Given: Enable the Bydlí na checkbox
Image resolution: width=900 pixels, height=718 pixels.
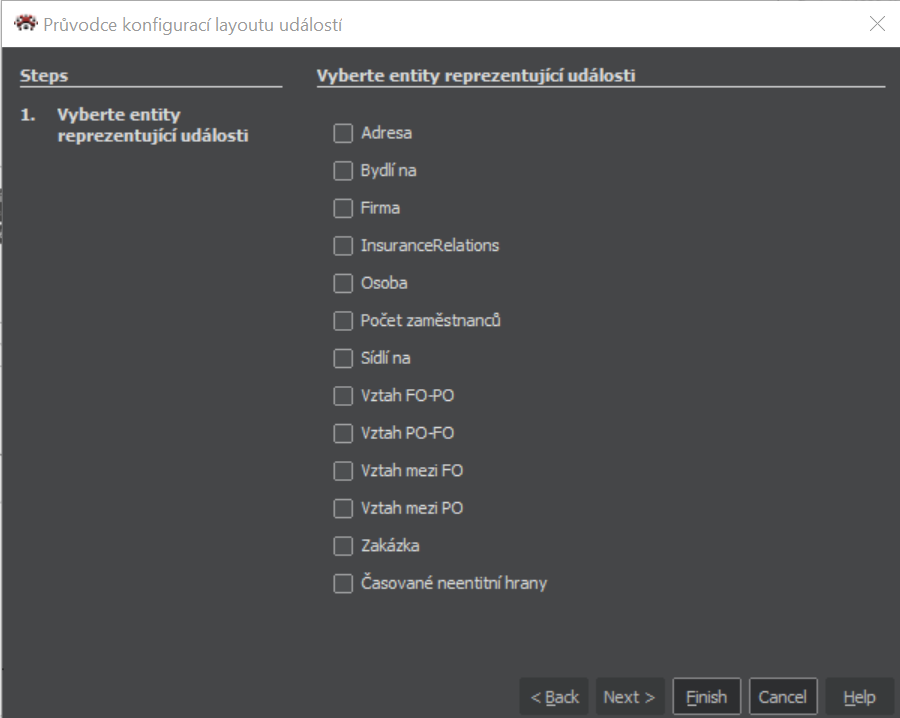Looking at the screenshot, I should [x=343, y=171].
